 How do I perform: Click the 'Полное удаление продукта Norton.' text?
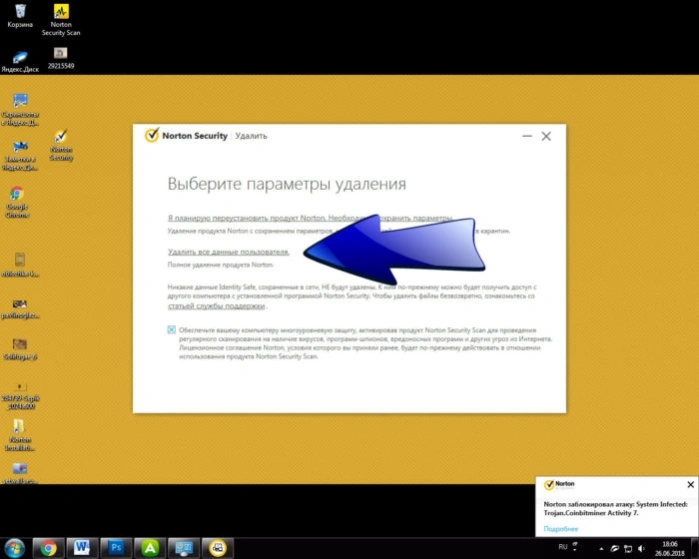[x=221, y=265]
